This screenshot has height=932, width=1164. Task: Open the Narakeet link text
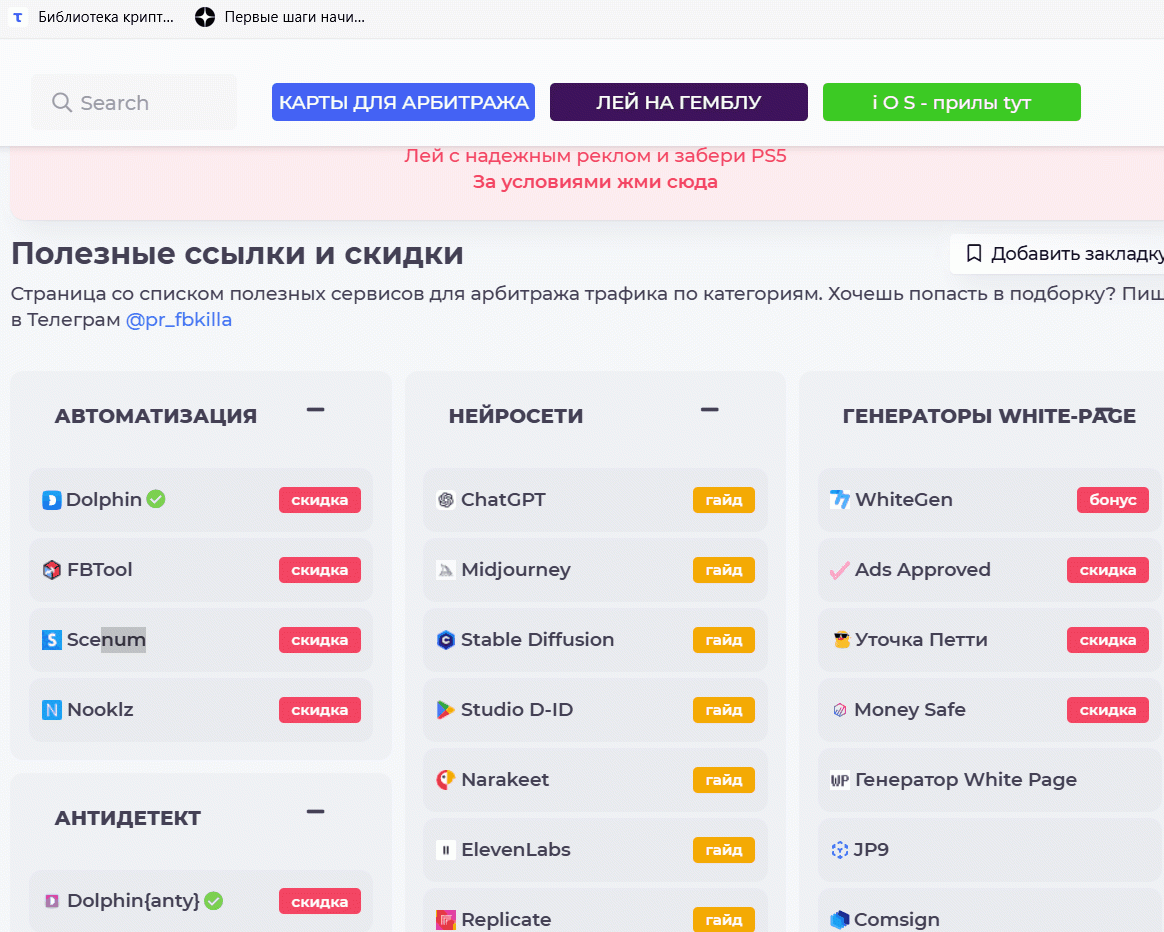(x=506, y=780)
